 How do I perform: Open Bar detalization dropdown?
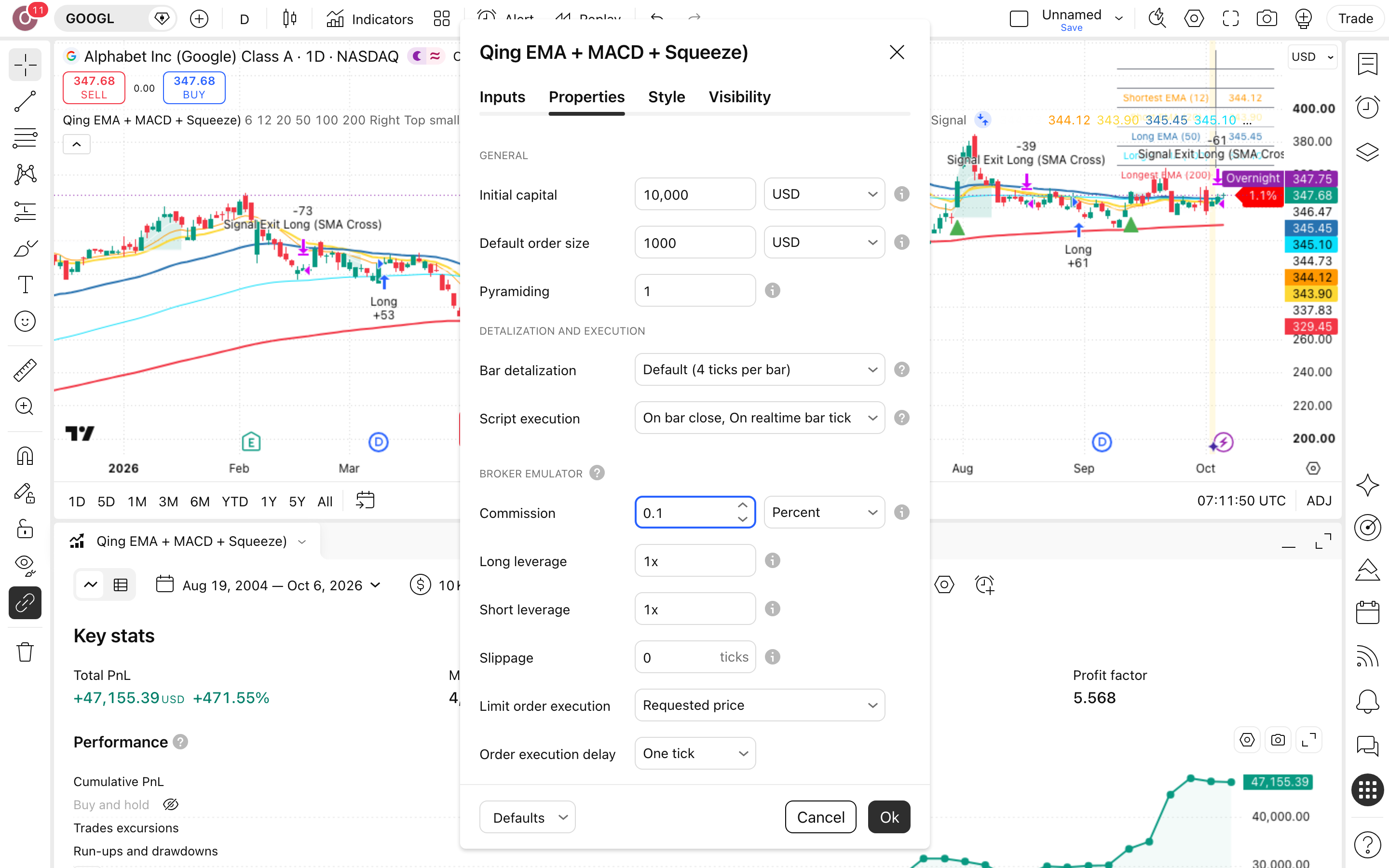pyautogui.click(x=759, y=370)
